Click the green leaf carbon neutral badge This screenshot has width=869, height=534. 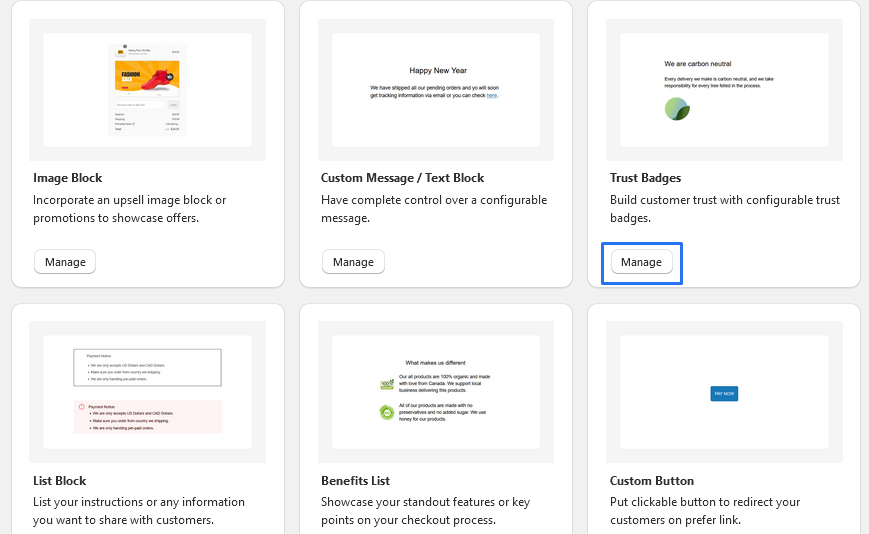[677, 109]
